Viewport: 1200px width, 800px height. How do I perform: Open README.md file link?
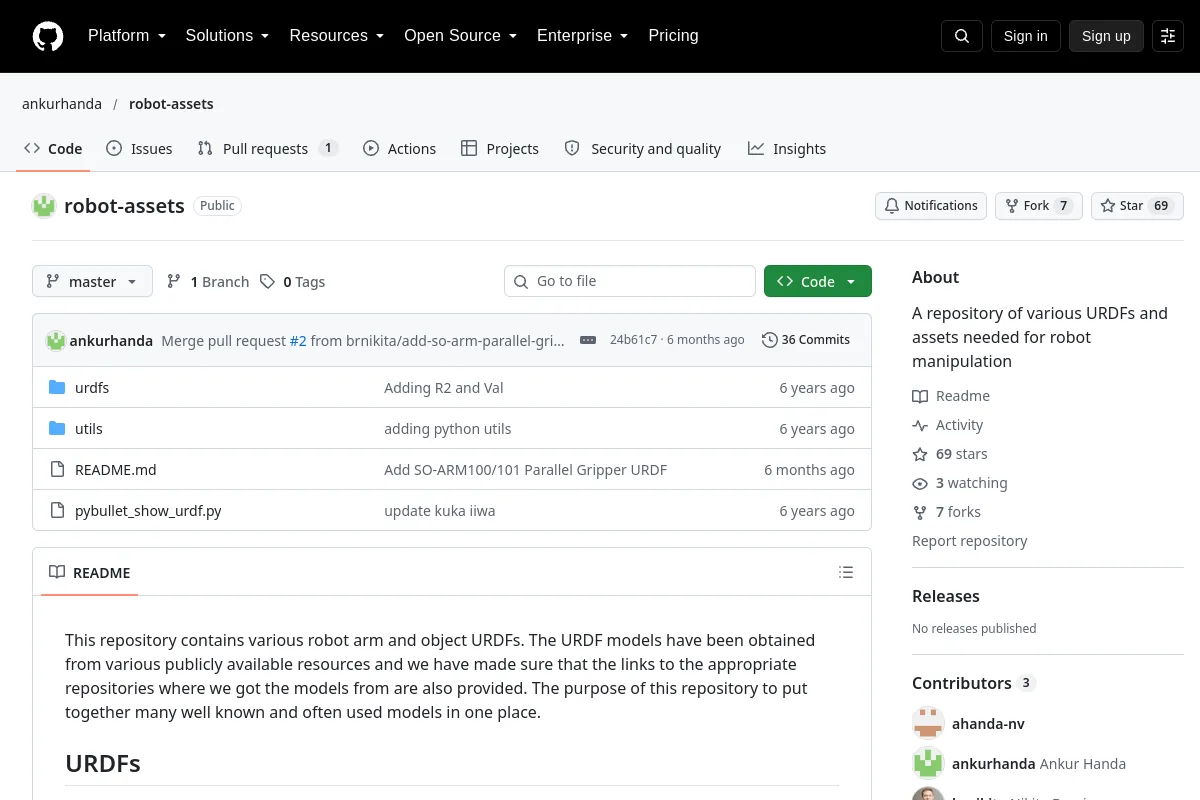coord(116,470)
